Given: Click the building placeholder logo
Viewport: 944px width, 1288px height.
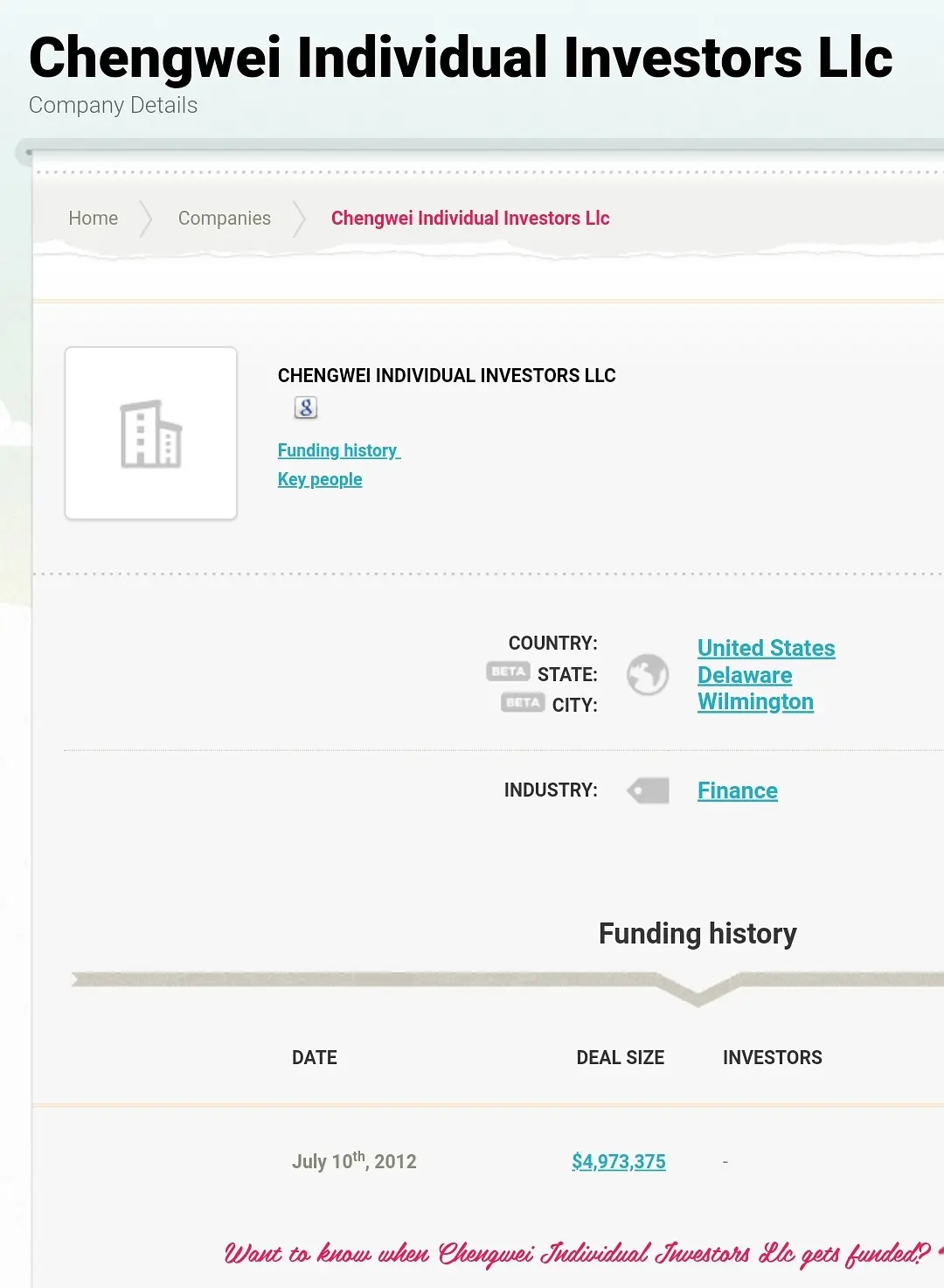Looking at the screenshot, I should (151, 434).
